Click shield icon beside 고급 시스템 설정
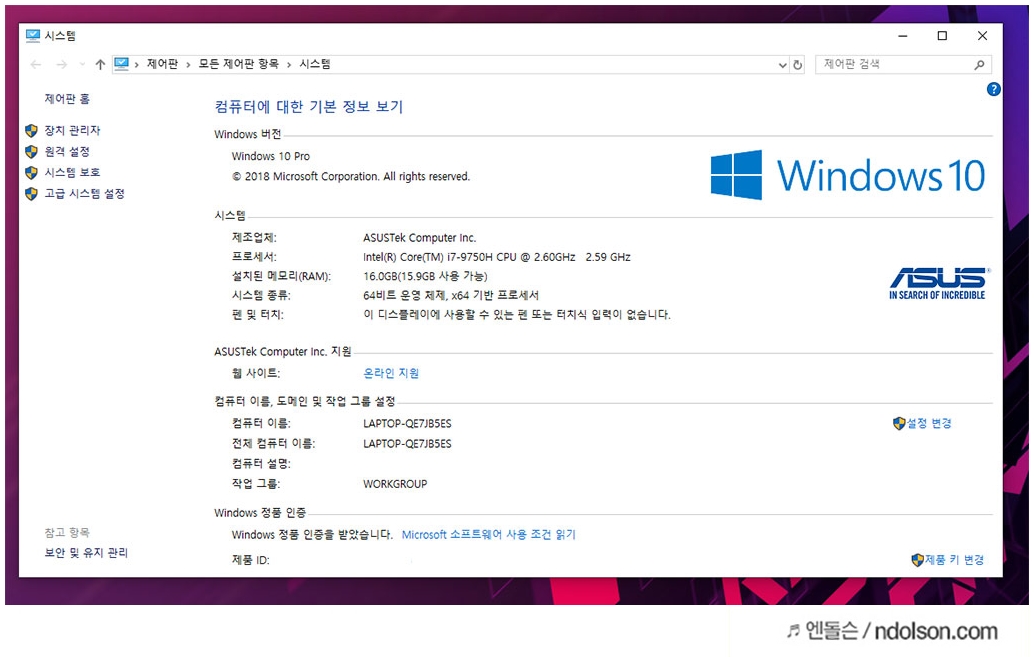Image resolution: width=1034 pixels, height=657 pixels. click(x=31, y=194)
